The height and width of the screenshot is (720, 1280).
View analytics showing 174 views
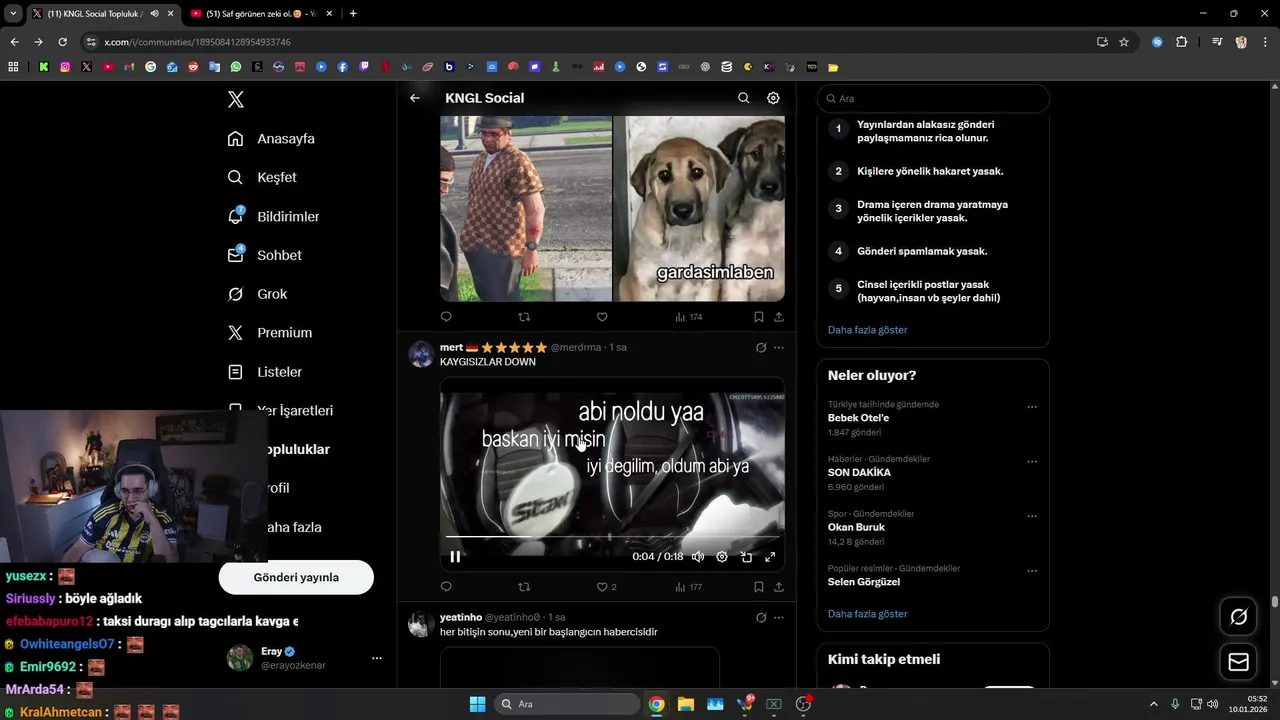tap(688, 317)
